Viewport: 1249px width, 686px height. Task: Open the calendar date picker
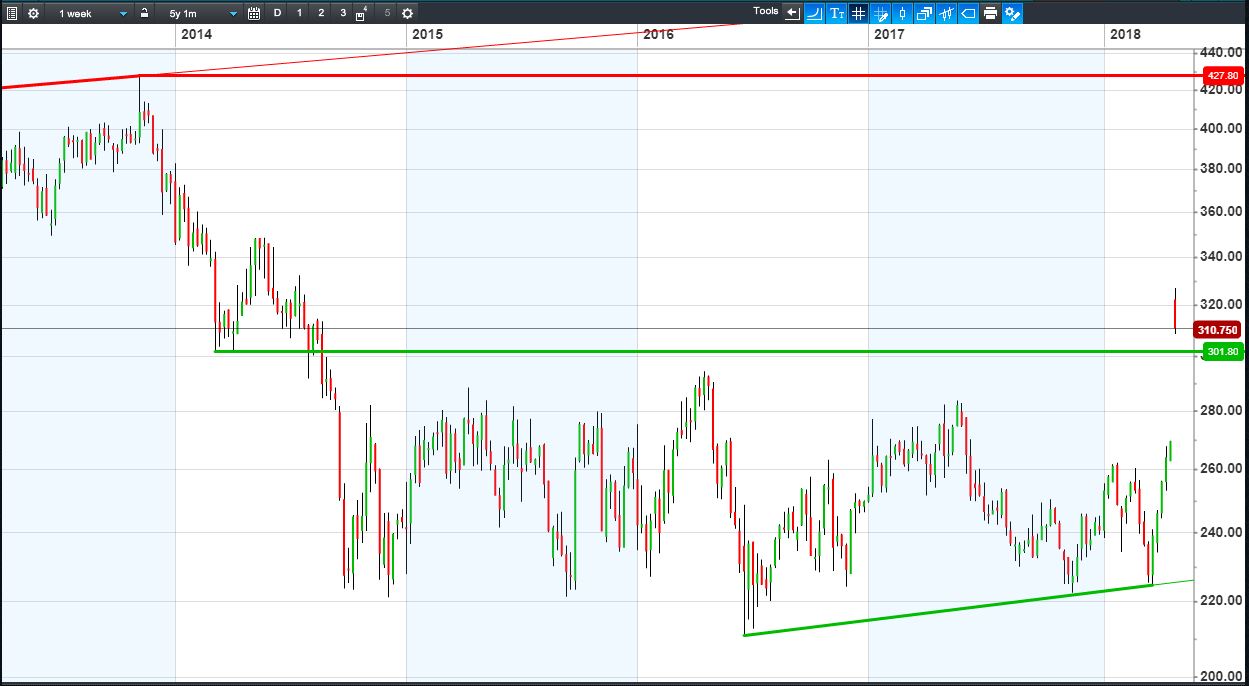254,14
